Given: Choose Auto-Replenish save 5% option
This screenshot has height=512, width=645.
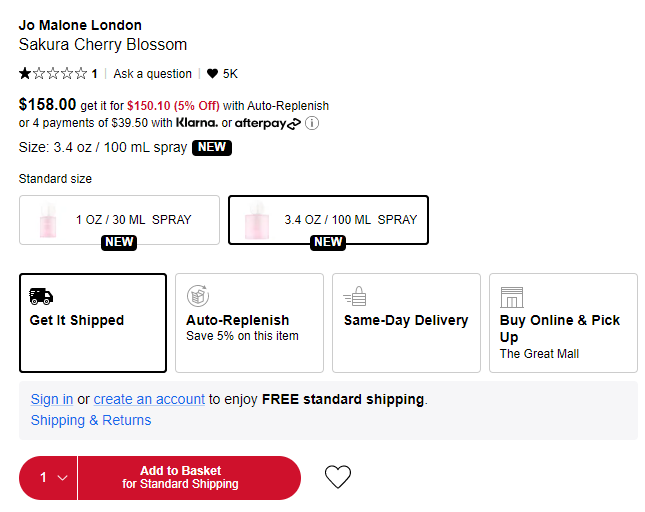Looking at the screenshot, I should coord(249,322).
